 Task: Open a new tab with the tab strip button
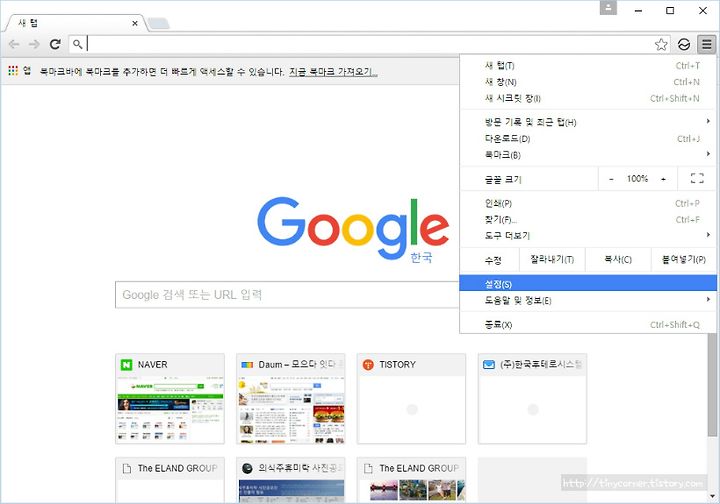pyautogui.click(x=158, y=23)
